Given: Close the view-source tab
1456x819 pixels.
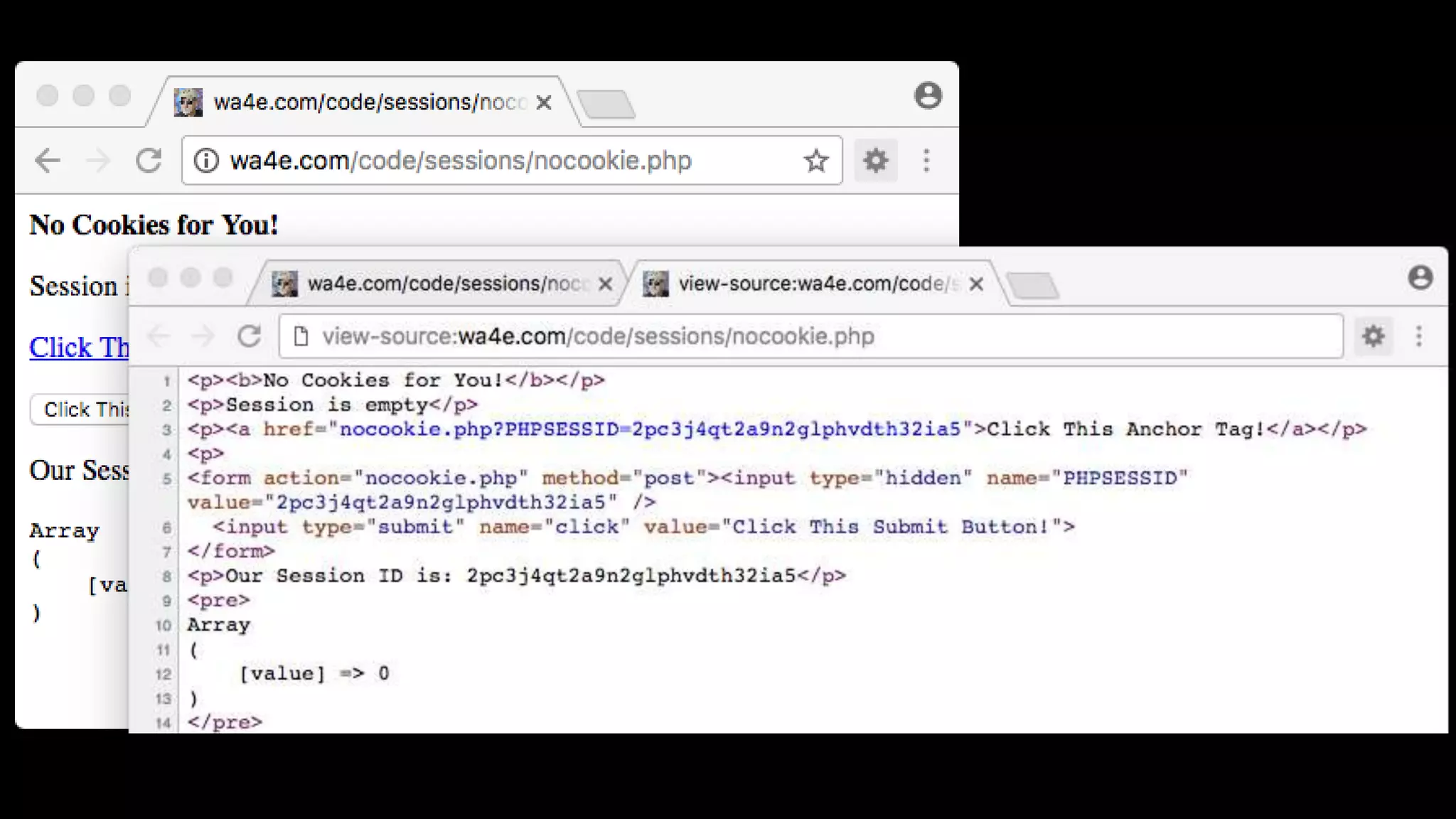Looking at the screenshot, I should (977, 284).
